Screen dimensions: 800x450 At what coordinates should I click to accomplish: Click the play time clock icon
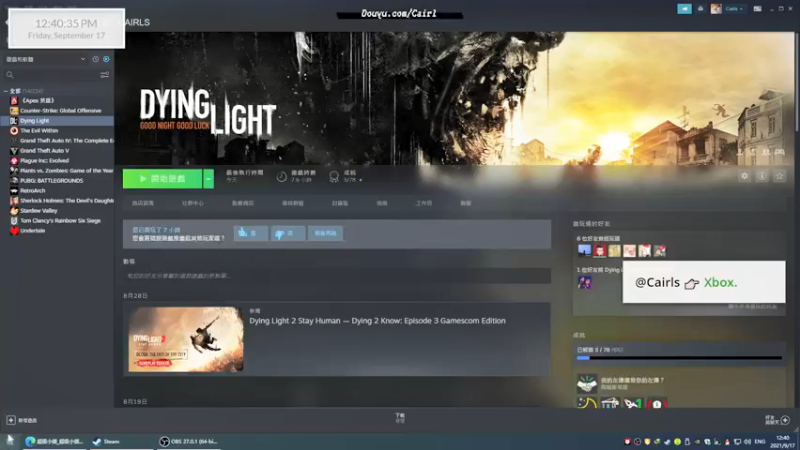click(281, 177)
